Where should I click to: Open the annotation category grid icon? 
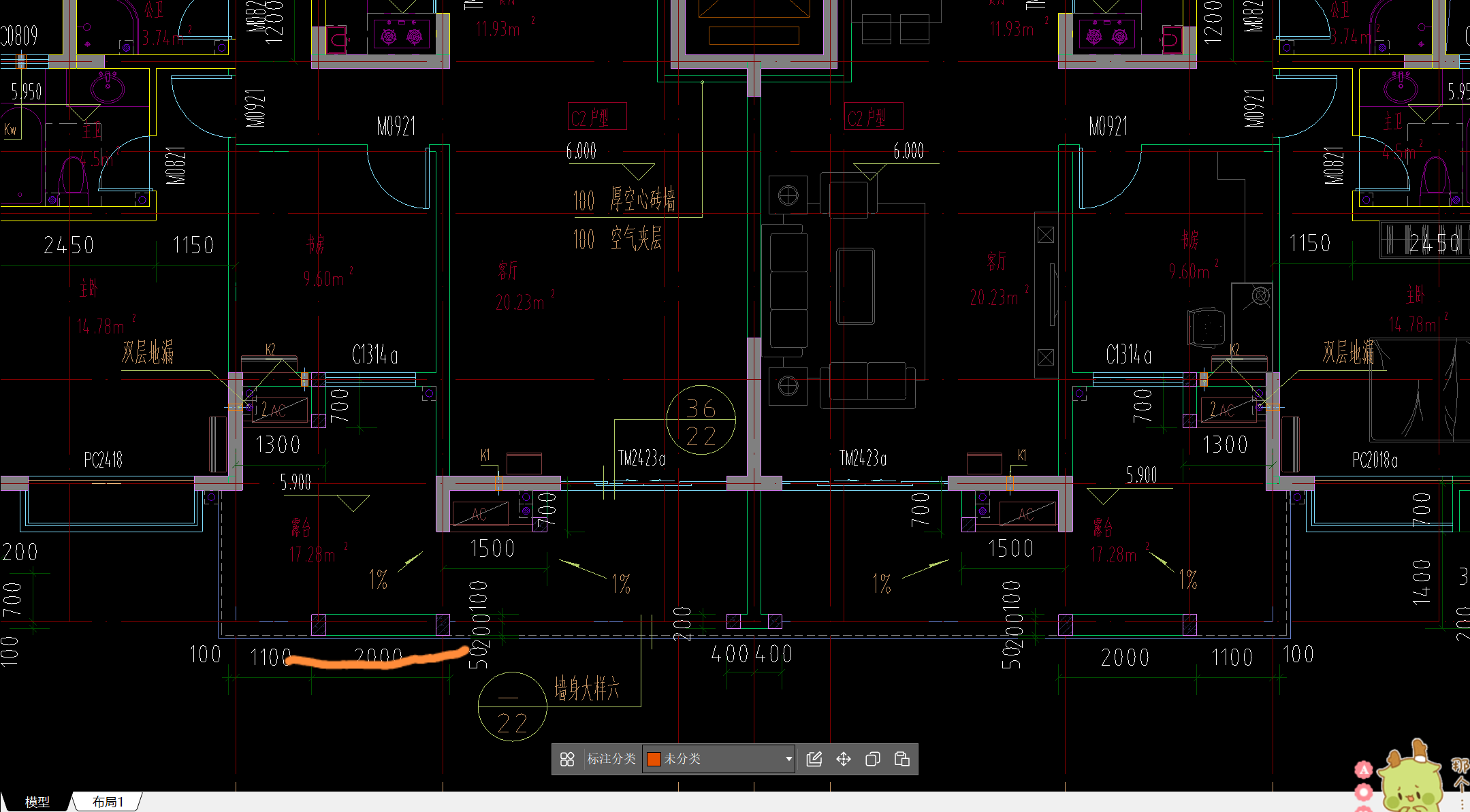point(567,759)
